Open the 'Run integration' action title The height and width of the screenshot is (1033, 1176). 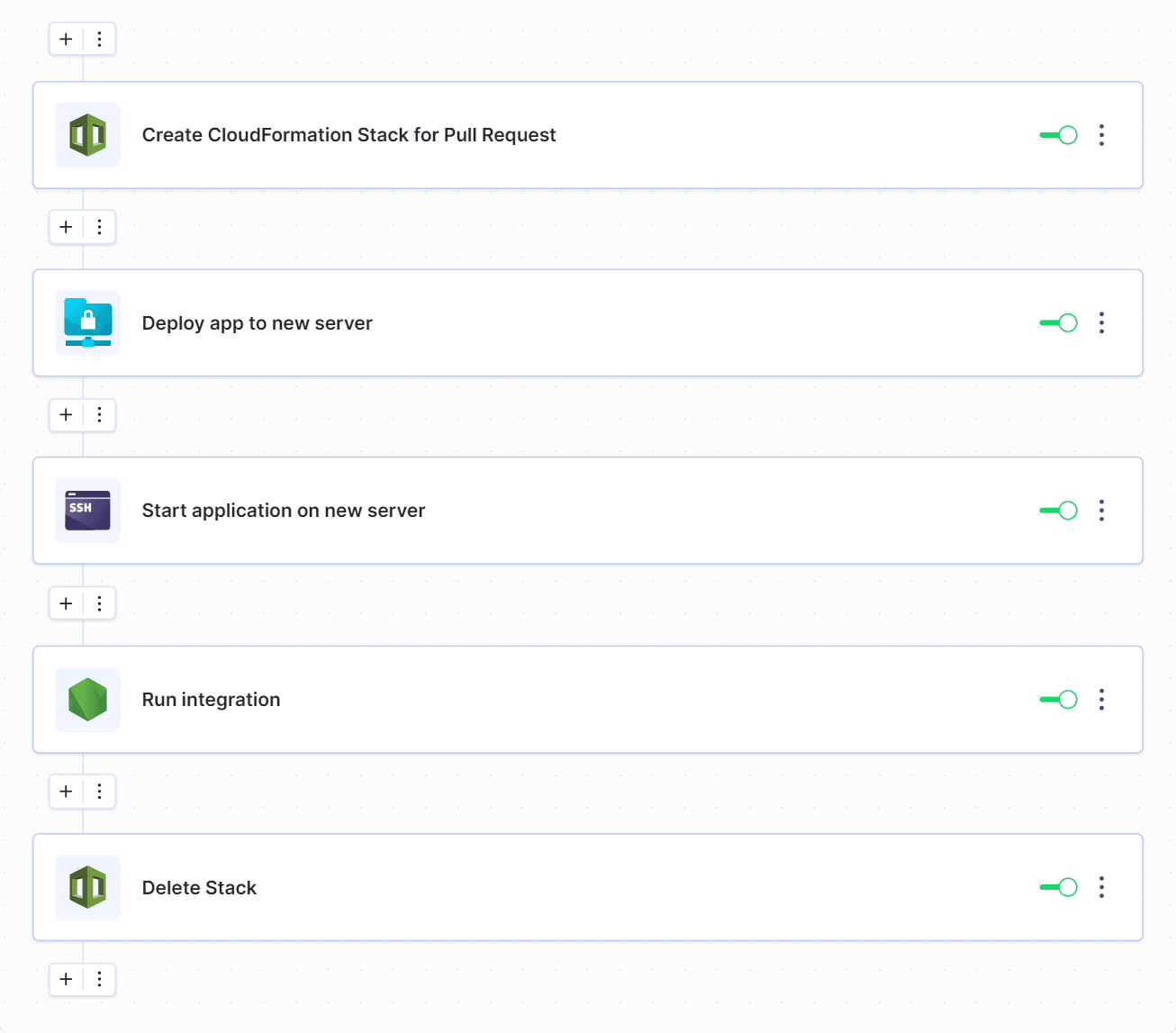211,700
